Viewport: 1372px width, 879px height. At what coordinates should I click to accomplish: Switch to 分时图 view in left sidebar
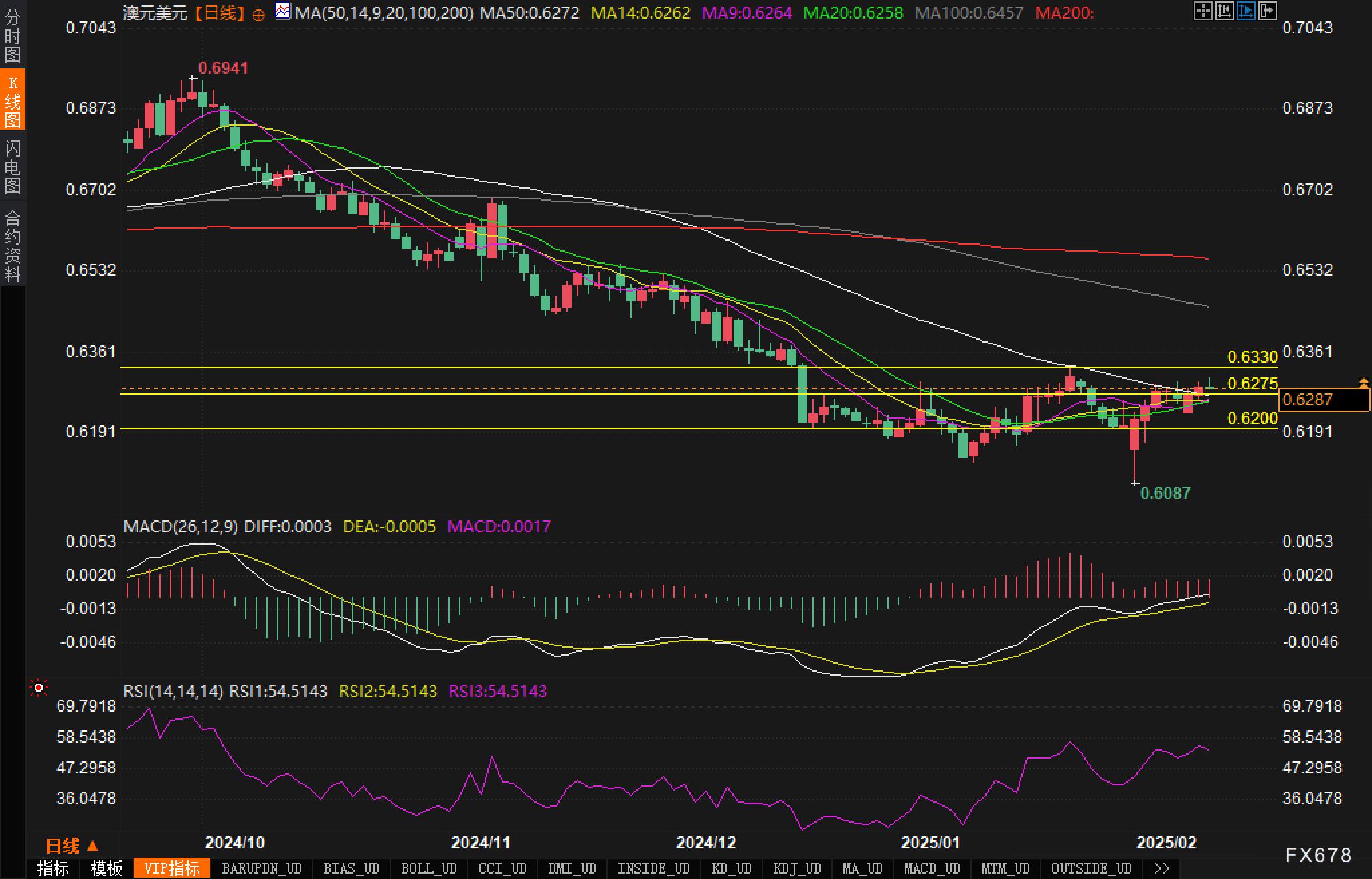click(13, 36)
